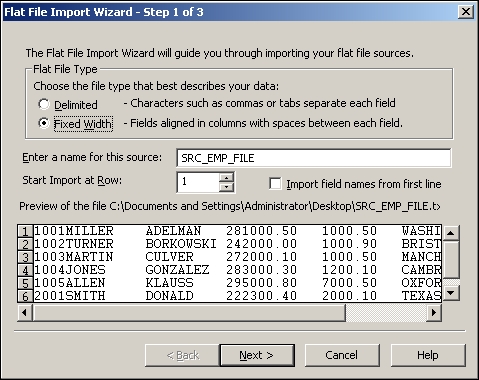This screenshot has width=479, height=380.
Task: Click the value 283000.30 in preview
Action: click(261, 270)
